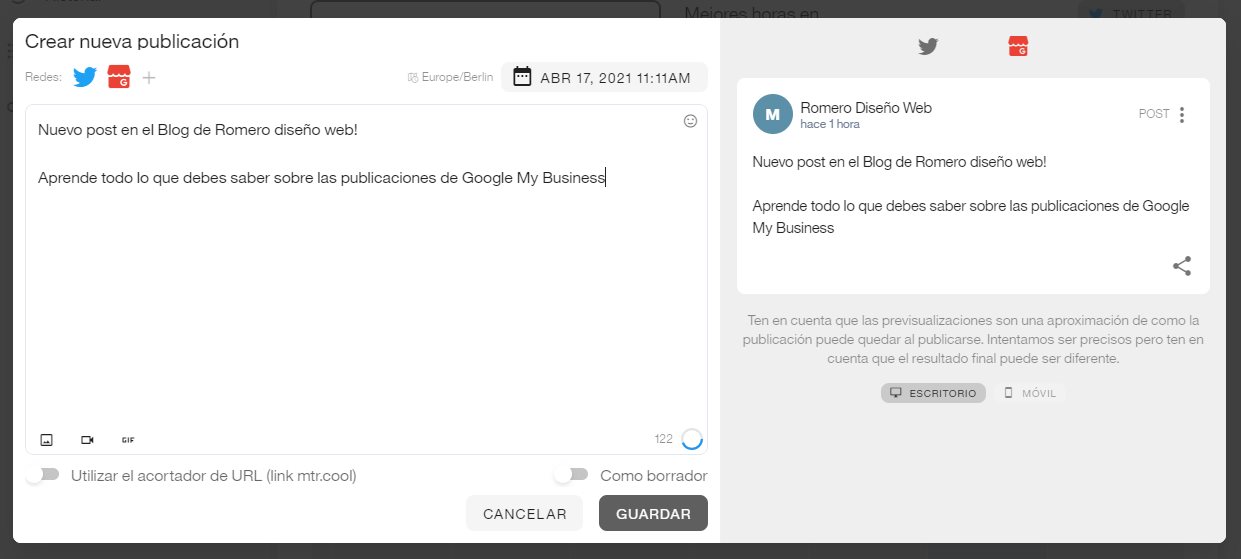
Task: Open the three-dot menu on the preview post
Action: coord(1181,115)
